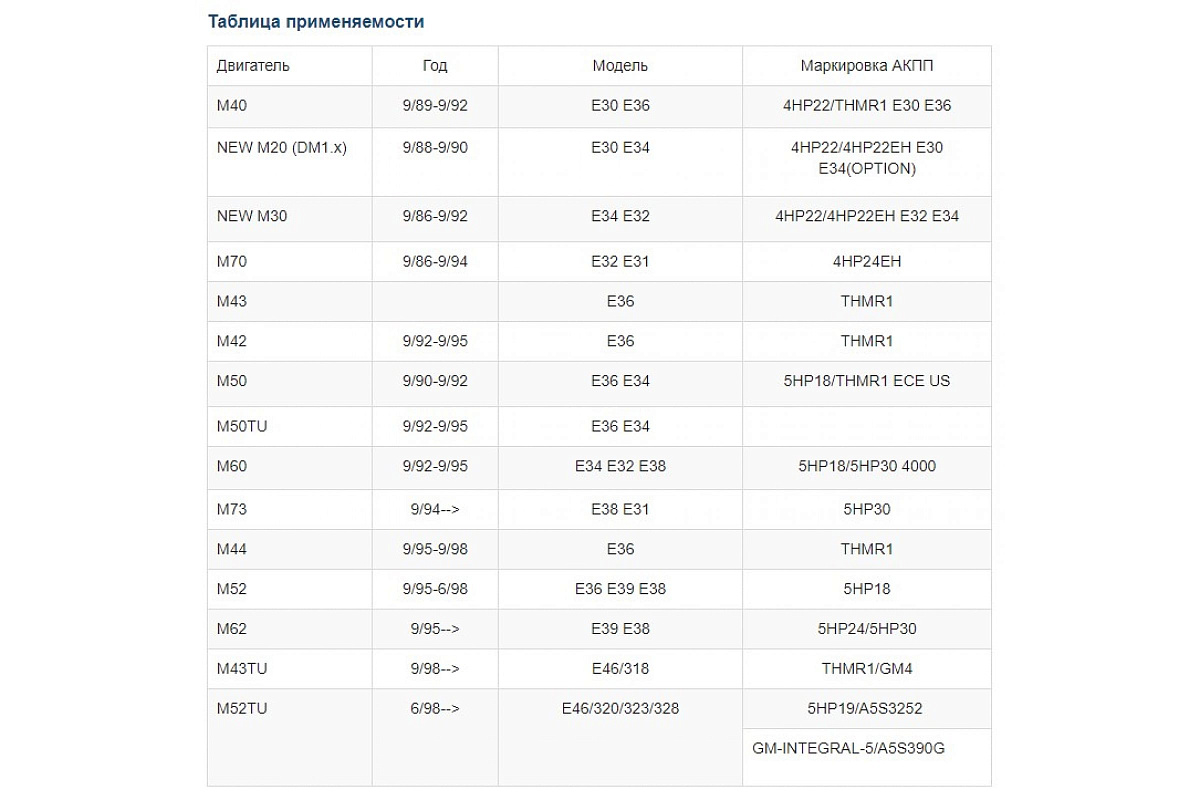Click the 9/95-6/98 year cell
1200x800 pixels.
click(435, 589)
